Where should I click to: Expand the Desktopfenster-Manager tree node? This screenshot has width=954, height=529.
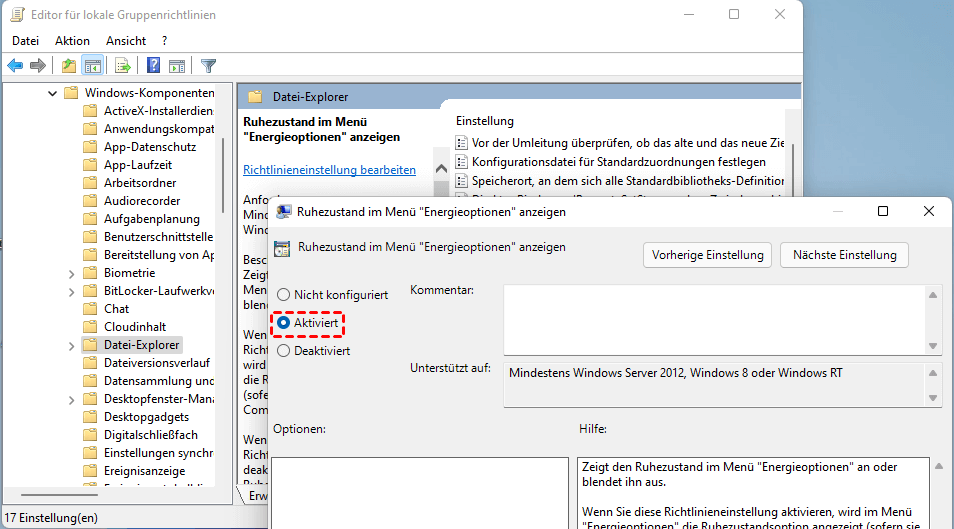pos(71,400)
